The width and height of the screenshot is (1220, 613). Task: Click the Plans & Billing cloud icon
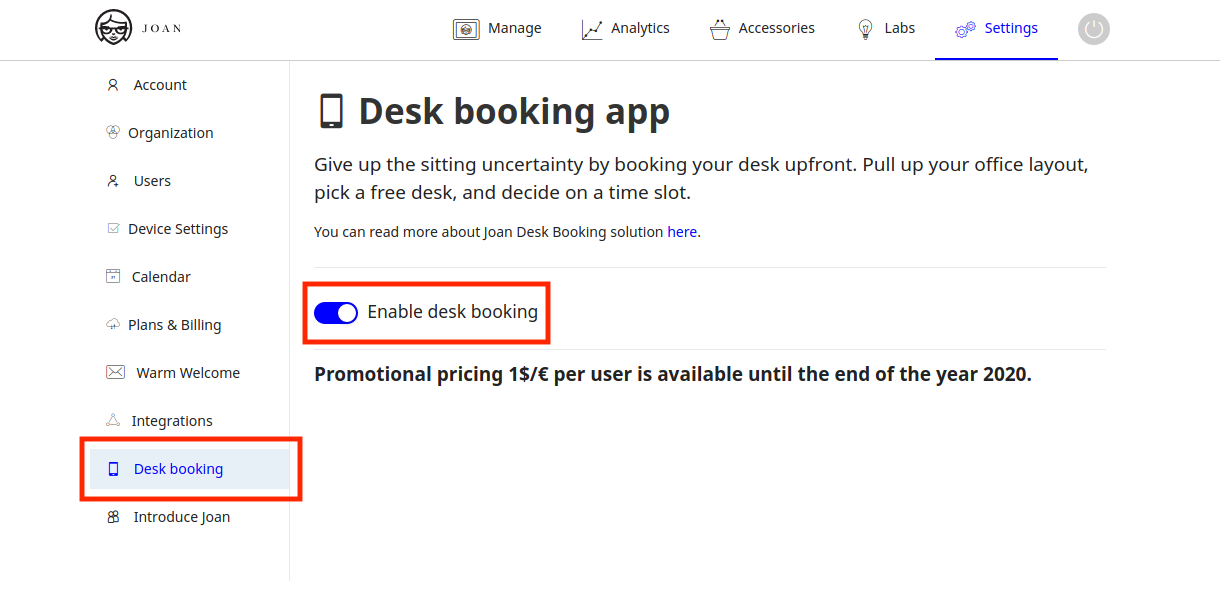[113, 324]
